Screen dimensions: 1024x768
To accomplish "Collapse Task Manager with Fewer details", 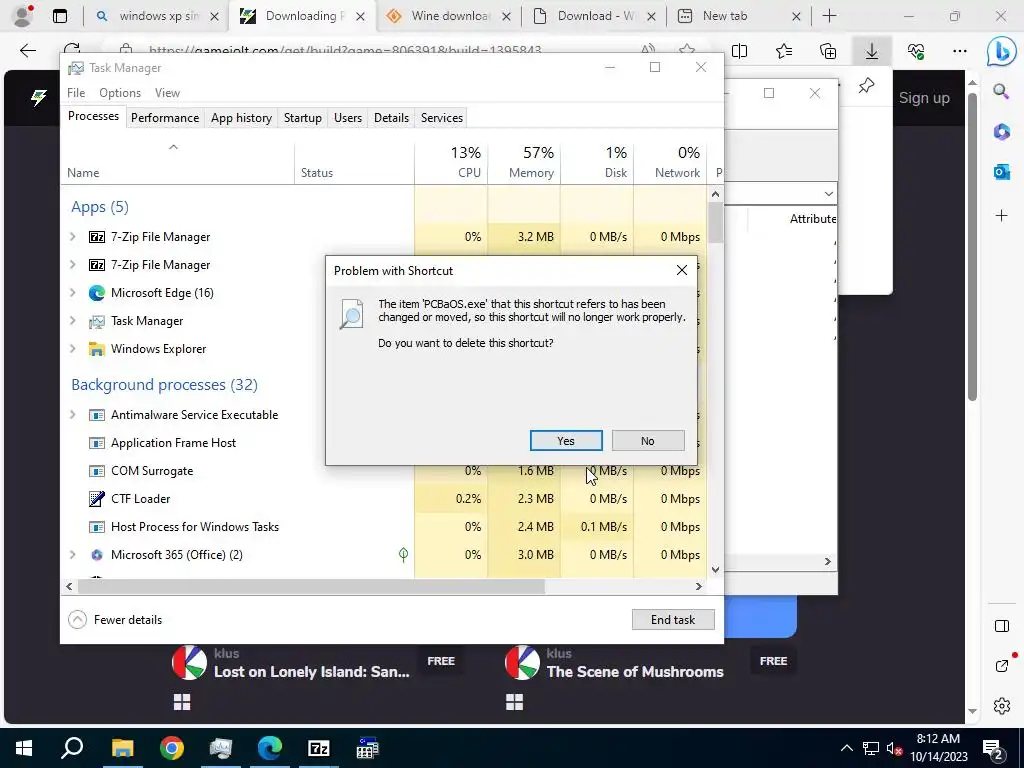I will (x=116, y=620).
